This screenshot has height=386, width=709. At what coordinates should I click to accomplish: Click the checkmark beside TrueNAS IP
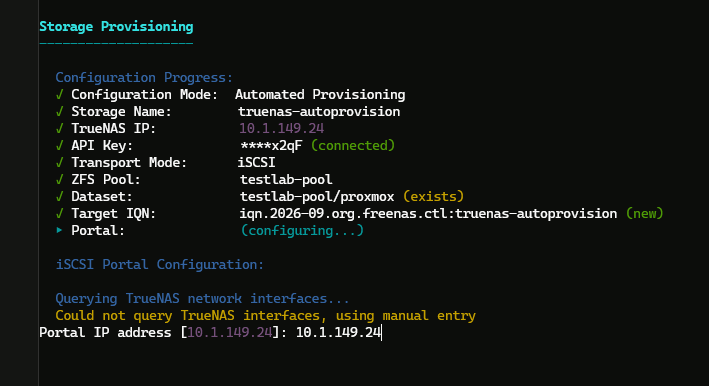pyautogui.click(x=59, y=129)
